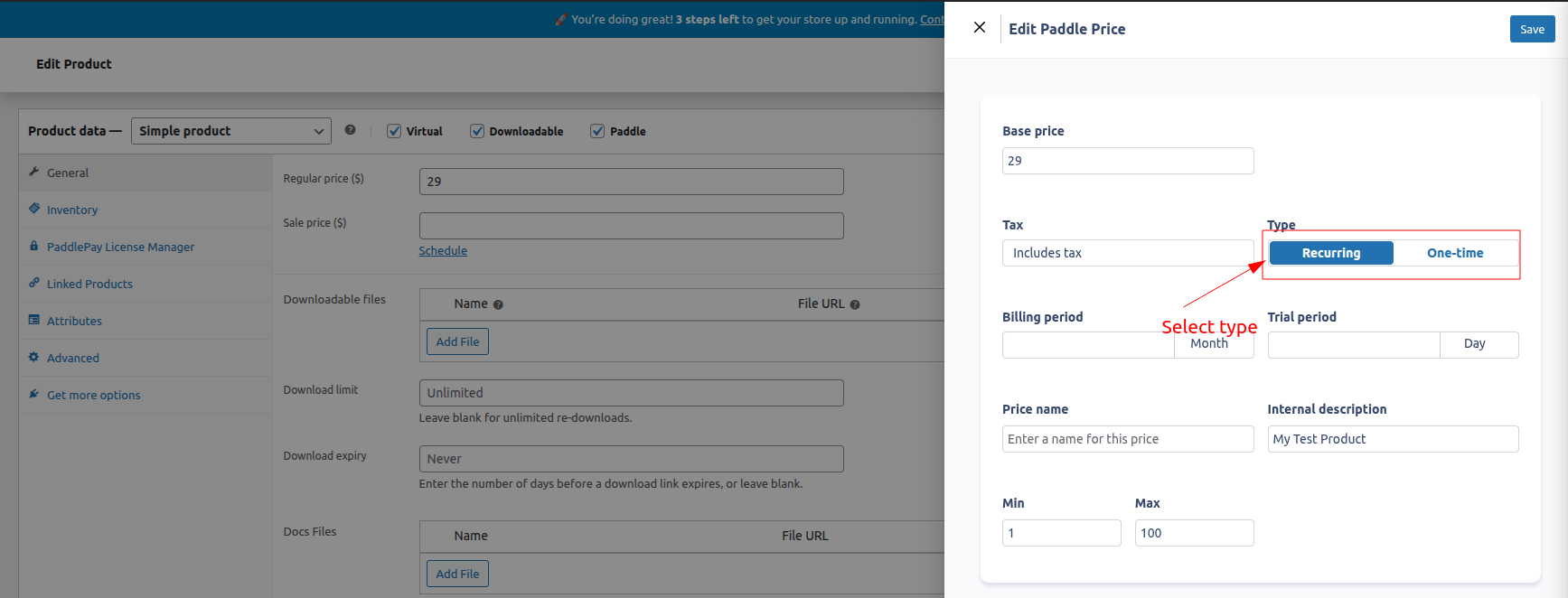Click the Max quantity field
The width and height of the screenshot is (1568, 598).
1195,533
